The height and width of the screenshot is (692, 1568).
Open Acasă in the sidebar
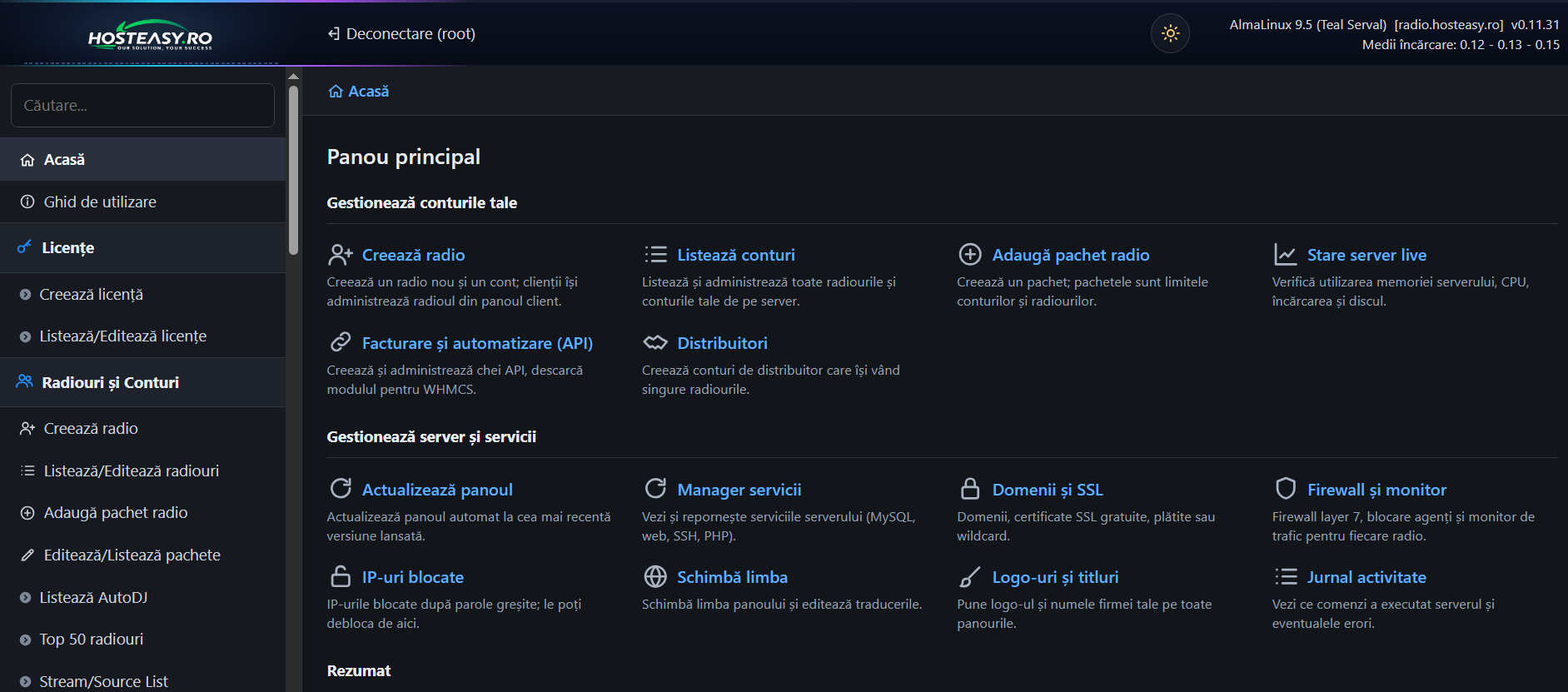(142, 160)
